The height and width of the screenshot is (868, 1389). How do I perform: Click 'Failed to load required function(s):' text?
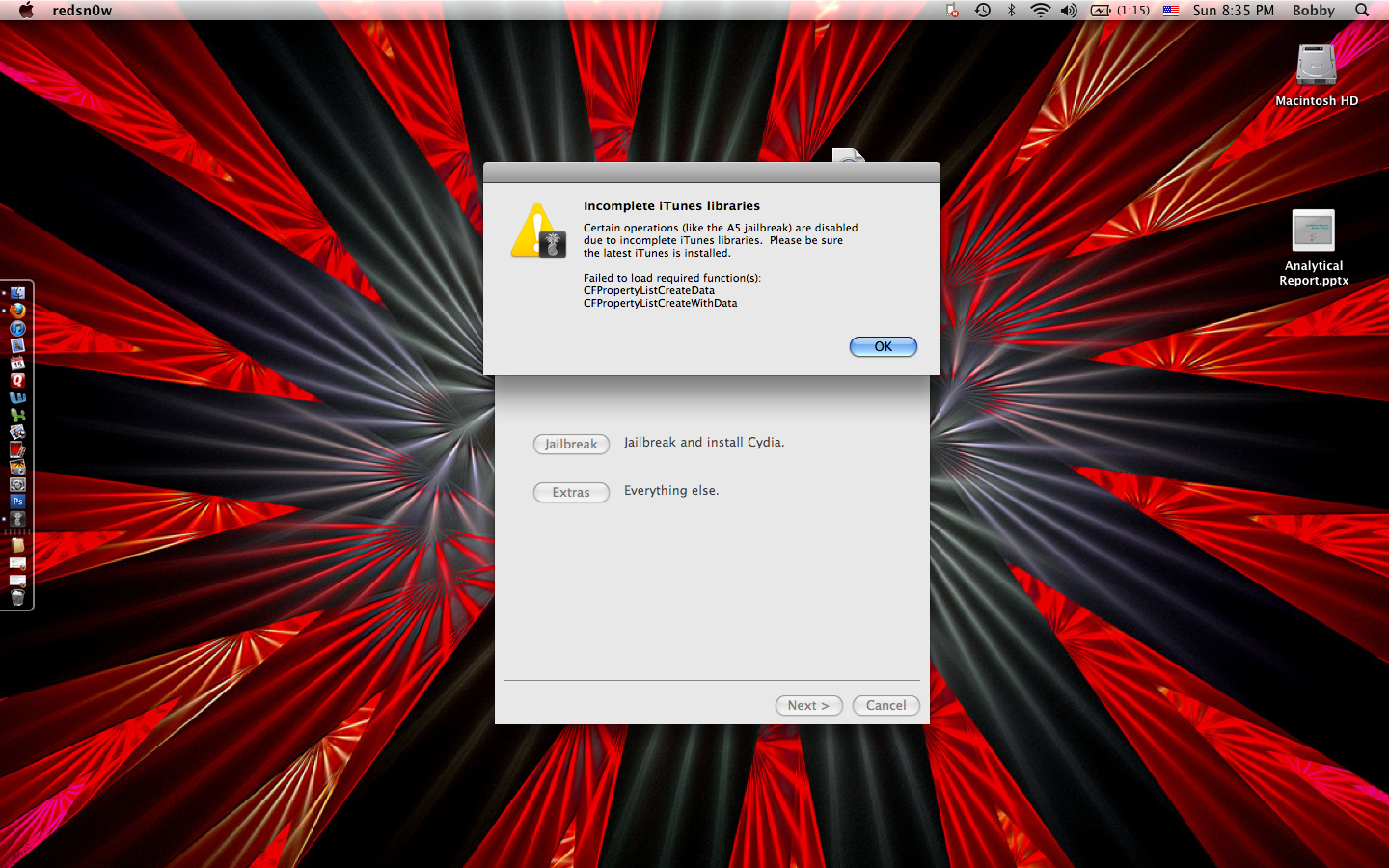point(672,278)
